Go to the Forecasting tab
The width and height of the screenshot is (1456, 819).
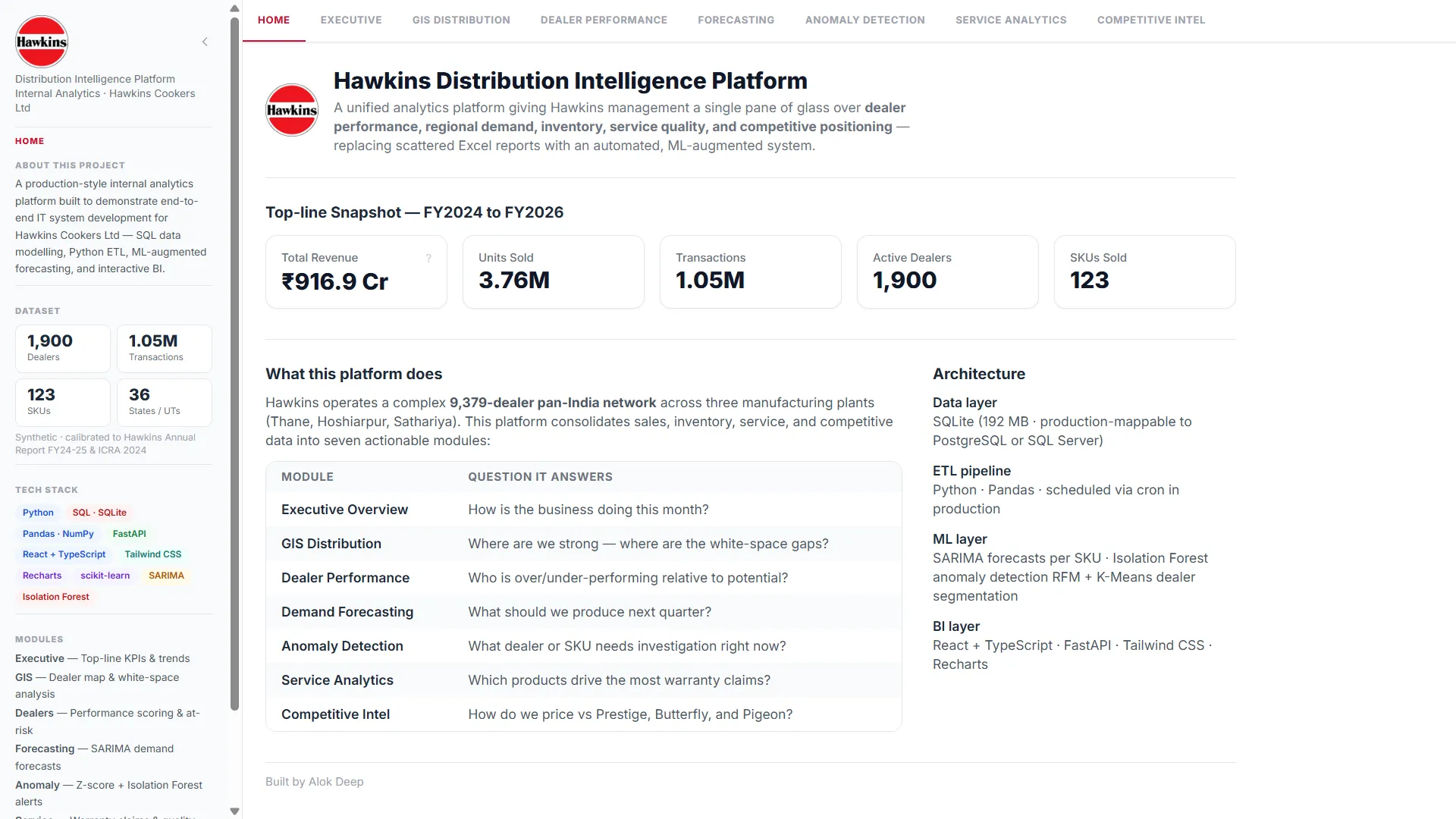736,20
